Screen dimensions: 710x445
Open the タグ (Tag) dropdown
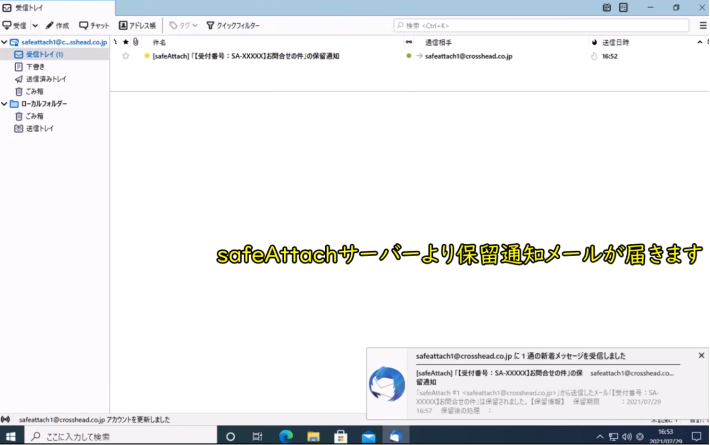[183, 25]
